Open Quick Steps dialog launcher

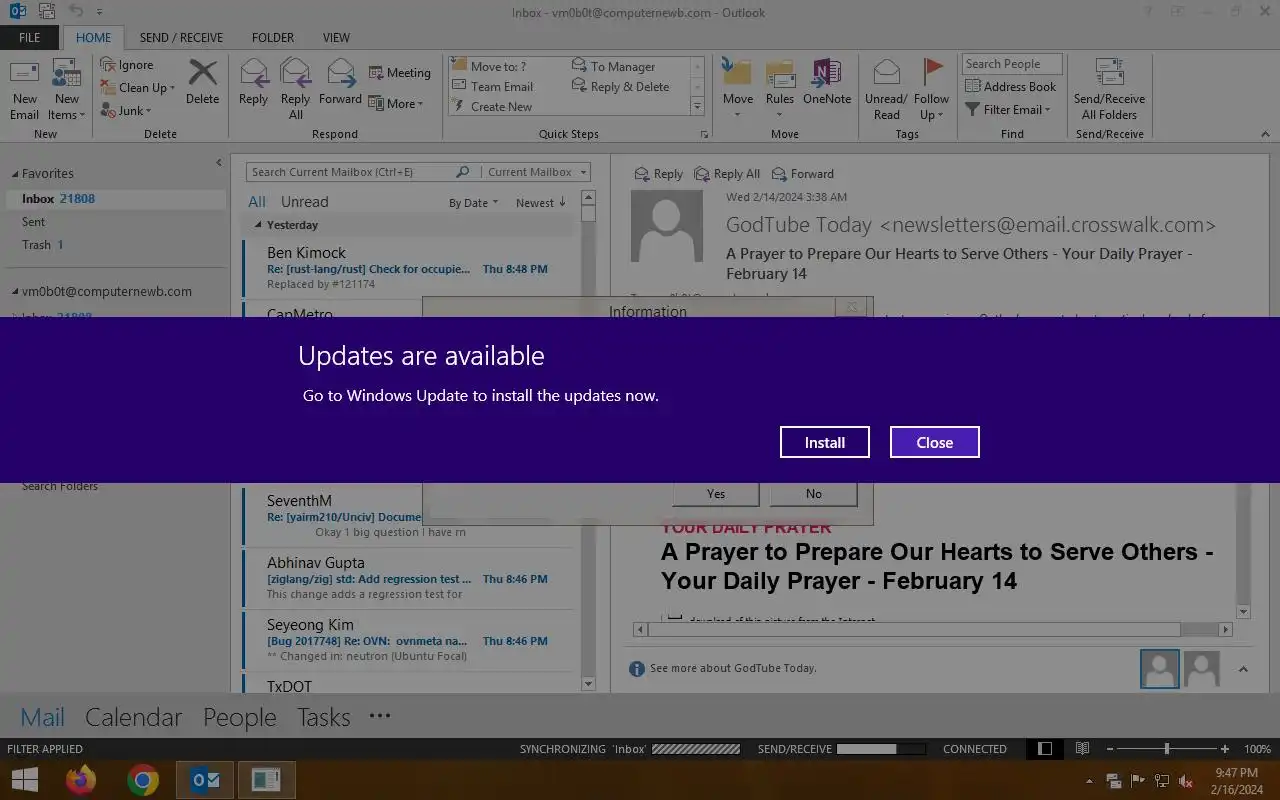click(704, 134)
